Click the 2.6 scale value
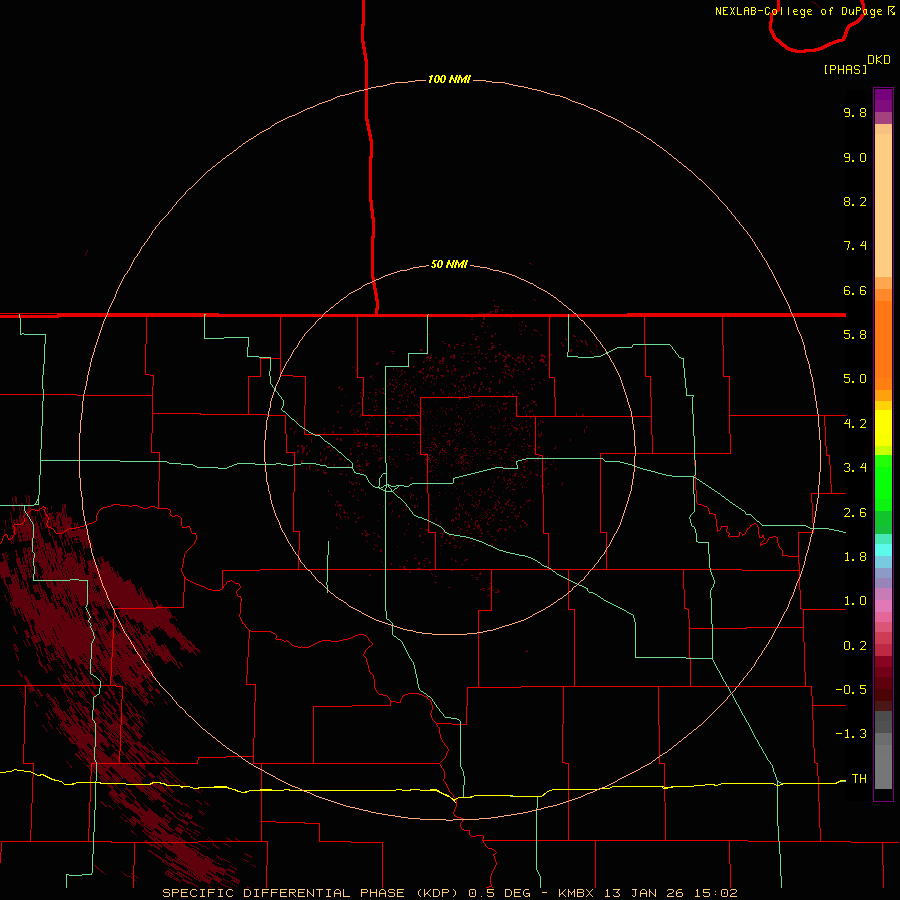Image resolution: width=900 pixels, height=900 pixels. tap(855, 513)
